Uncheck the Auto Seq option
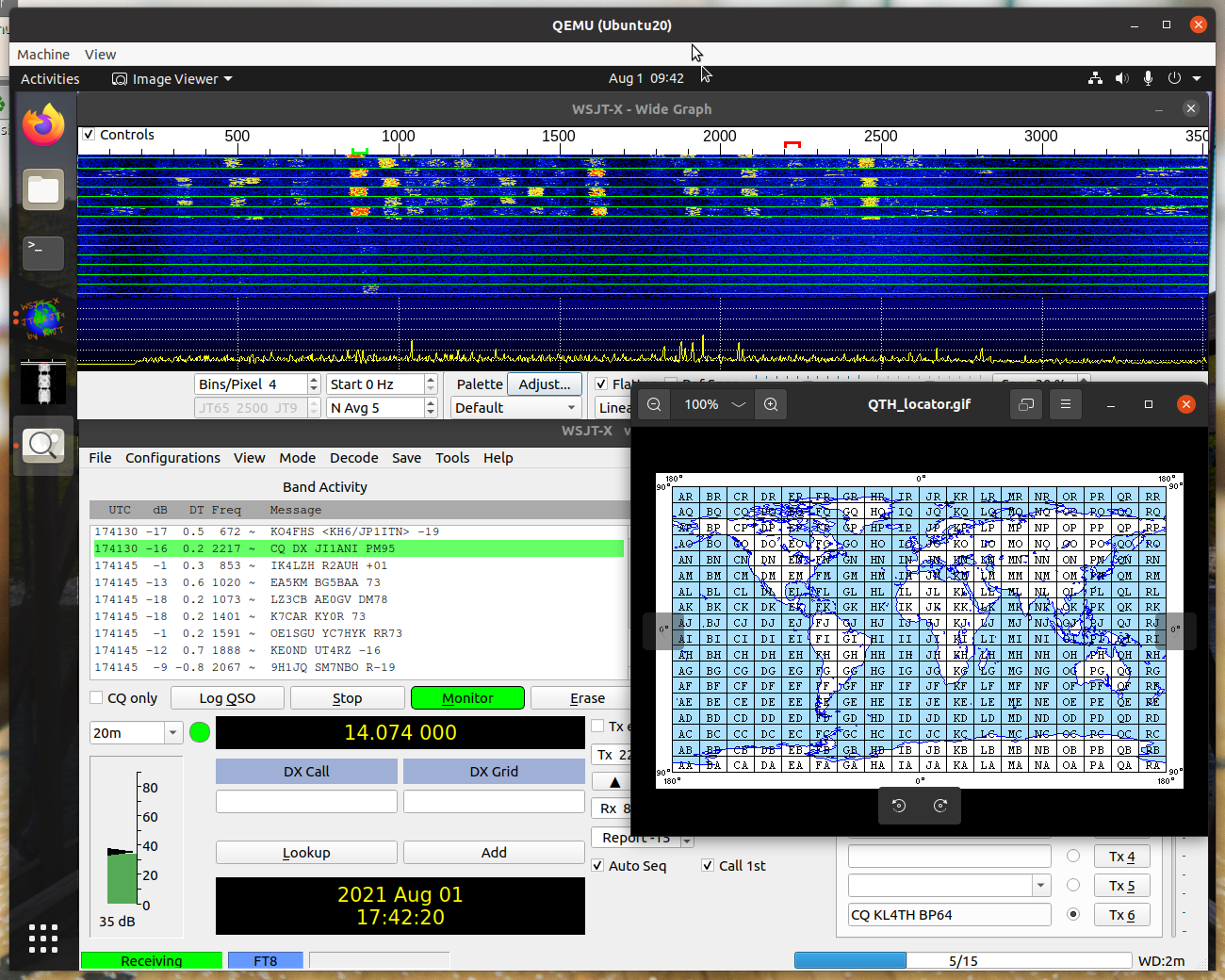The height and width of the screenshot is (980, 1225). tap(597, 866)
